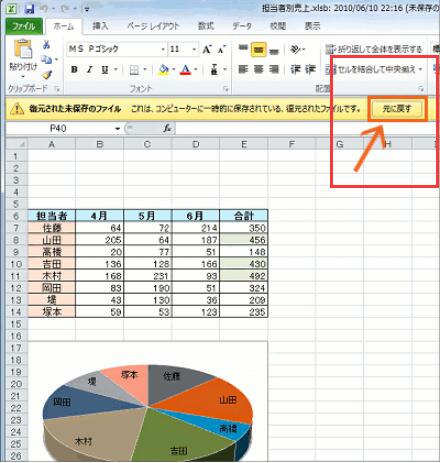Open the ファイル (File) tab
Viewport: 440px width, 463px height.
pos(24,26)
